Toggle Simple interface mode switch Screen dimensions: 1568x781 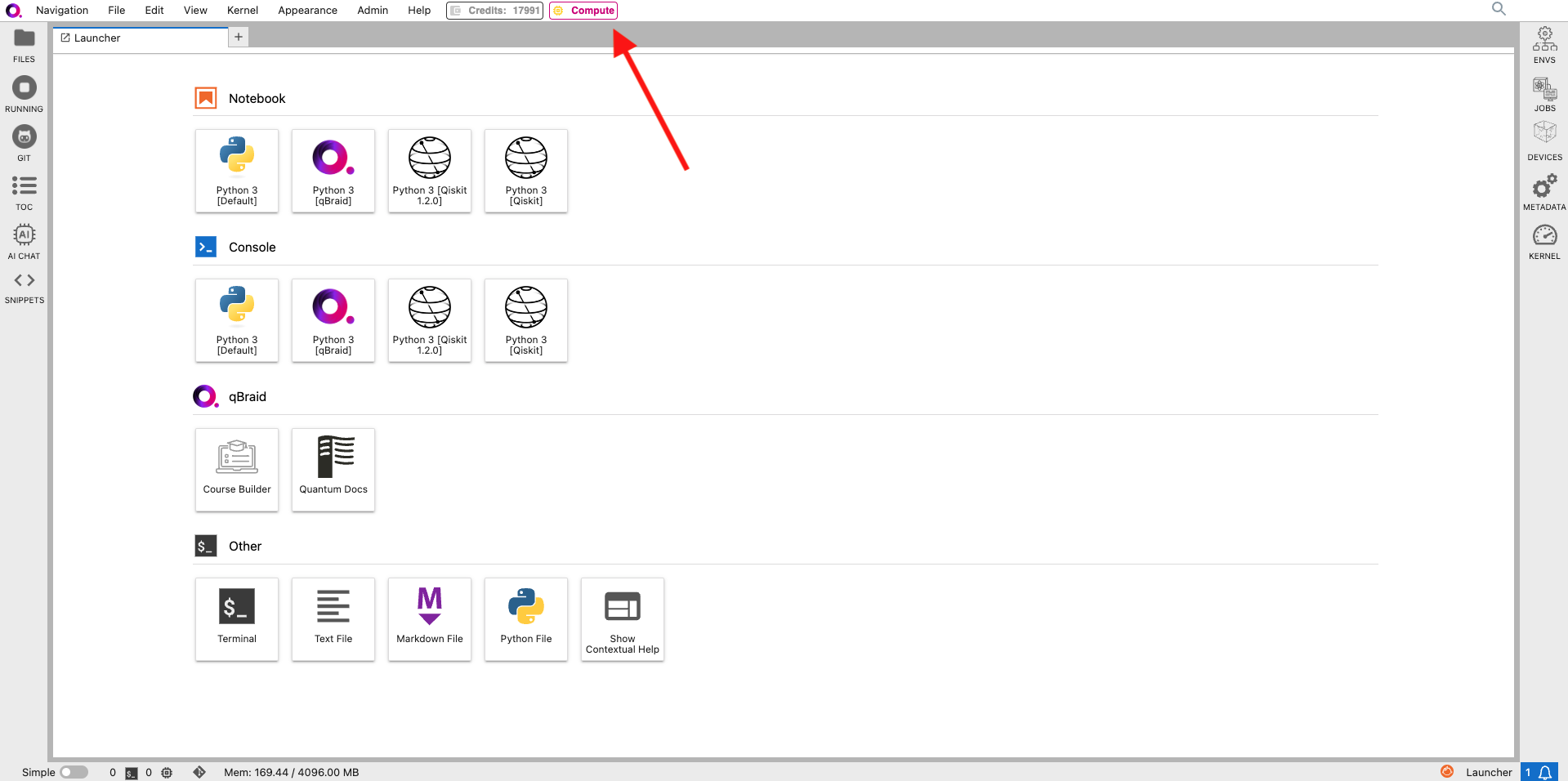click(x=74, y=772)
